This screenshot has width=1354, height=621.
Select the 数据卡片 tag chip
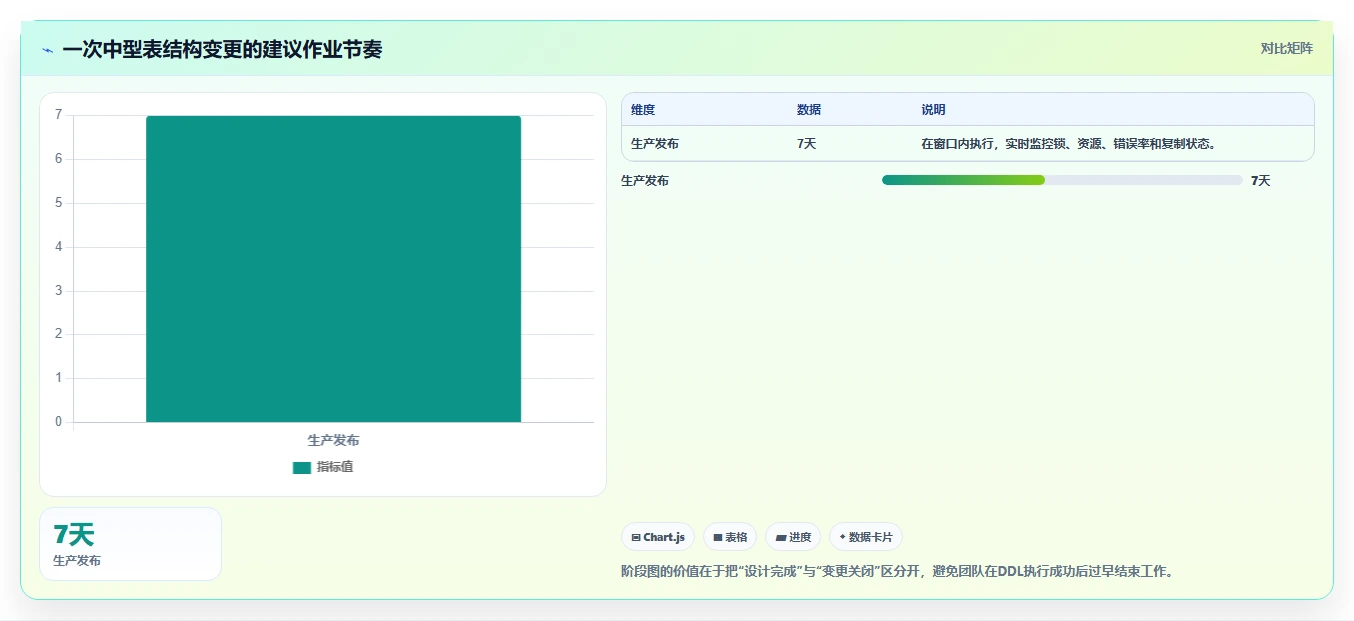click(866, 537)
